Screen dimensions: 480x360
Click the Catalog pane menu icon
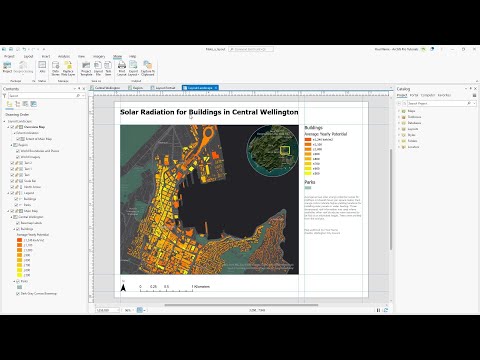pos(474,95)
